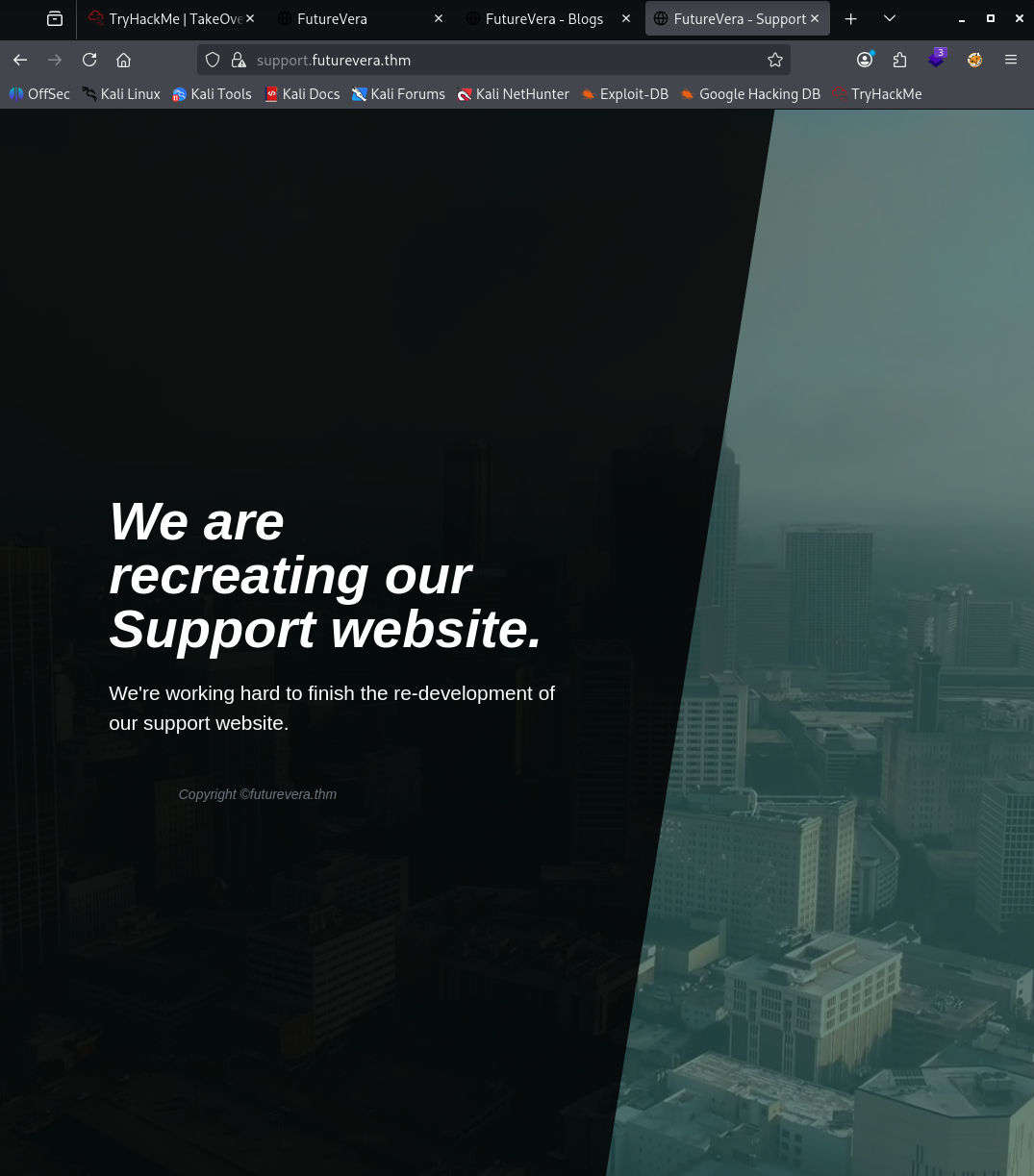Open the Firefox View icon
Screen dimensions: 1034x1176
pyautogui.click(x=55, y=18)
